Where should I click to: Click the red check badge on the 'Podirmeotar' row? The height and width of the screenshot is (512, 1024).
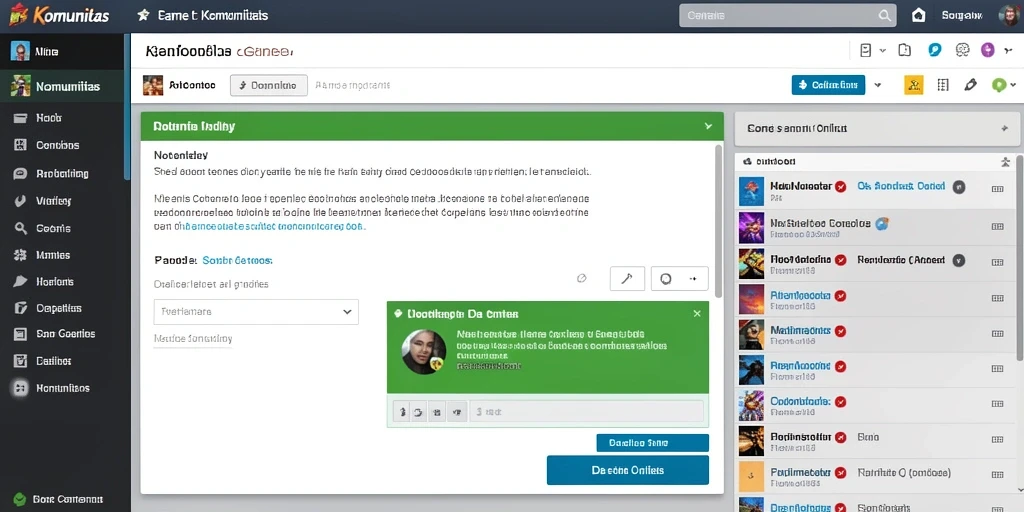pos(841,472)
